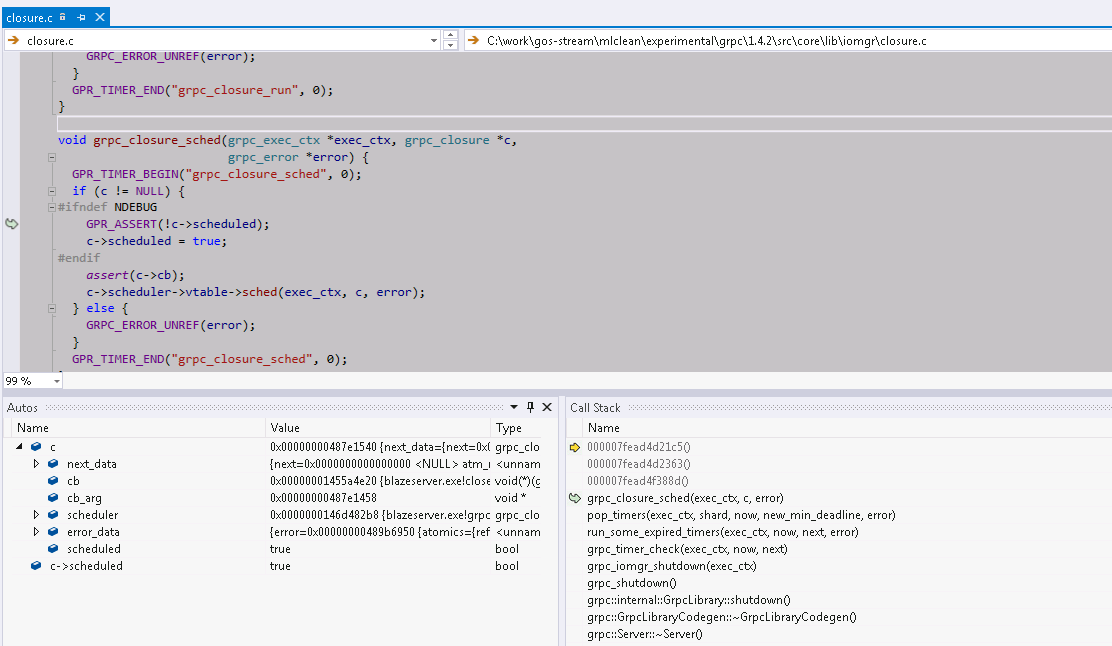Click the up stepper beside the navigation bar
This screenshot has height=646, width=1112.
(450, 35)
